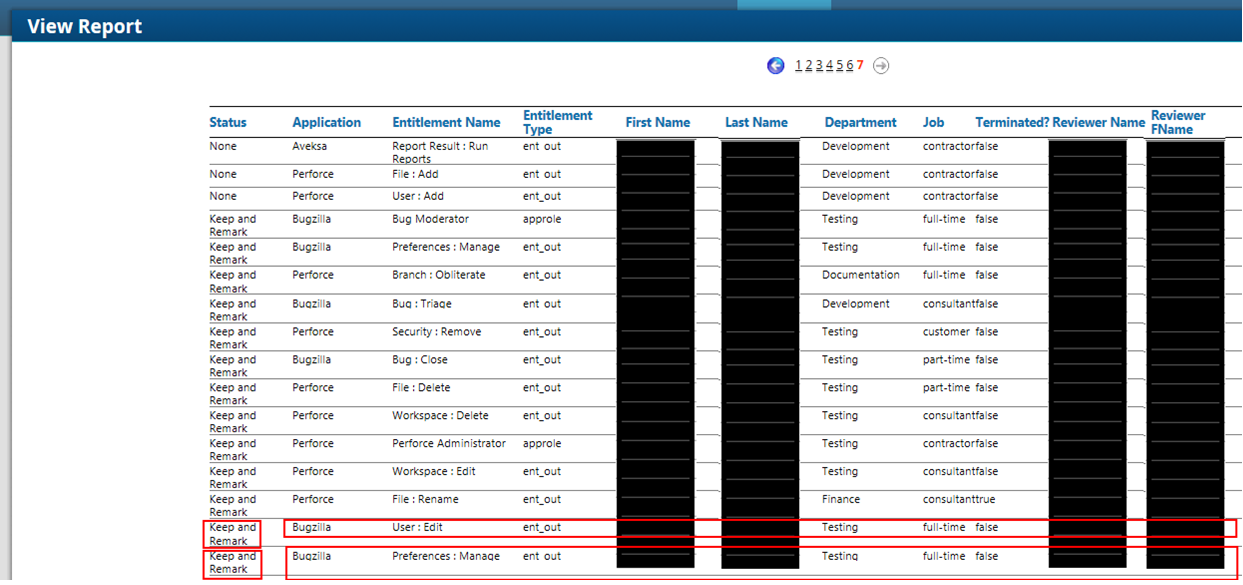Go to page 1 of report

pos(799,66)
